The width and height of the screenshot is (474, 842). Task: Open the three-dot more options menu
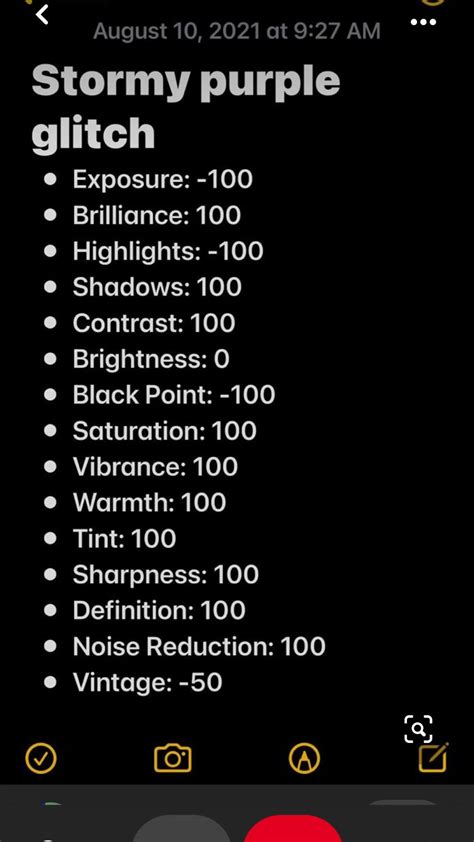pyautogui.click(x=423, y=23)
